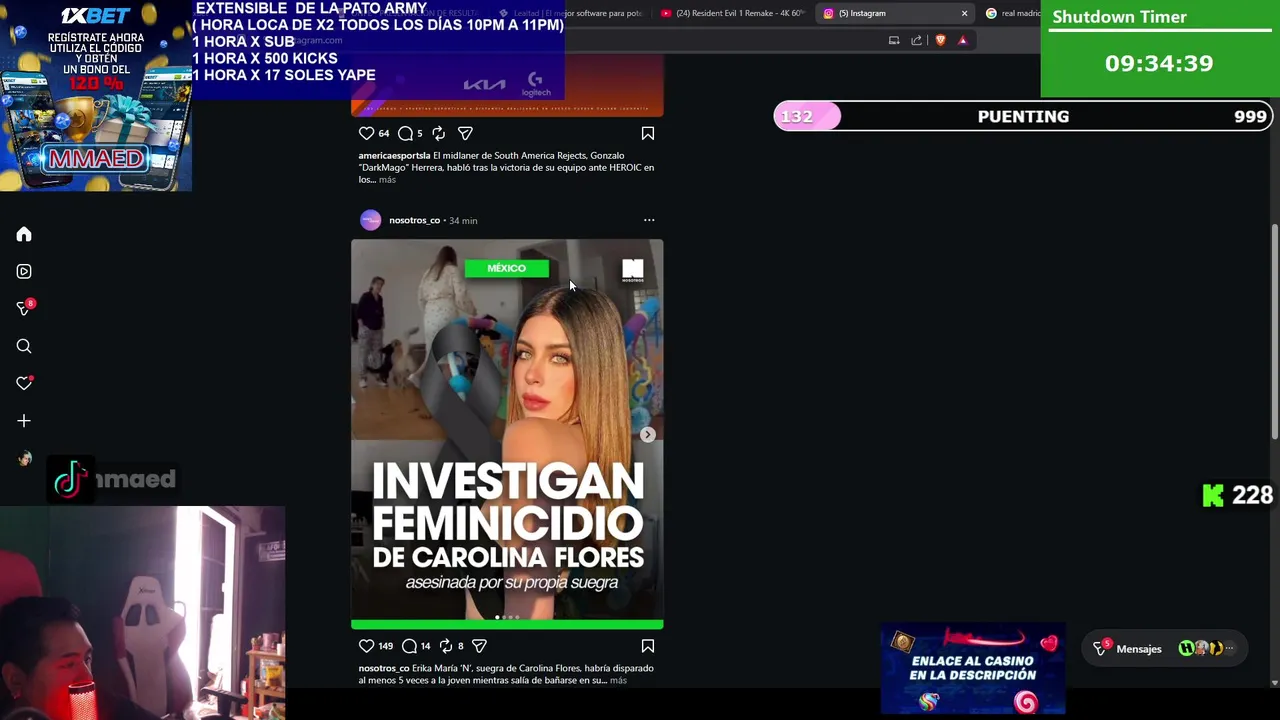Click the 34 min post timestamp
1280x720 pixels.
click(x=463, y=221)
